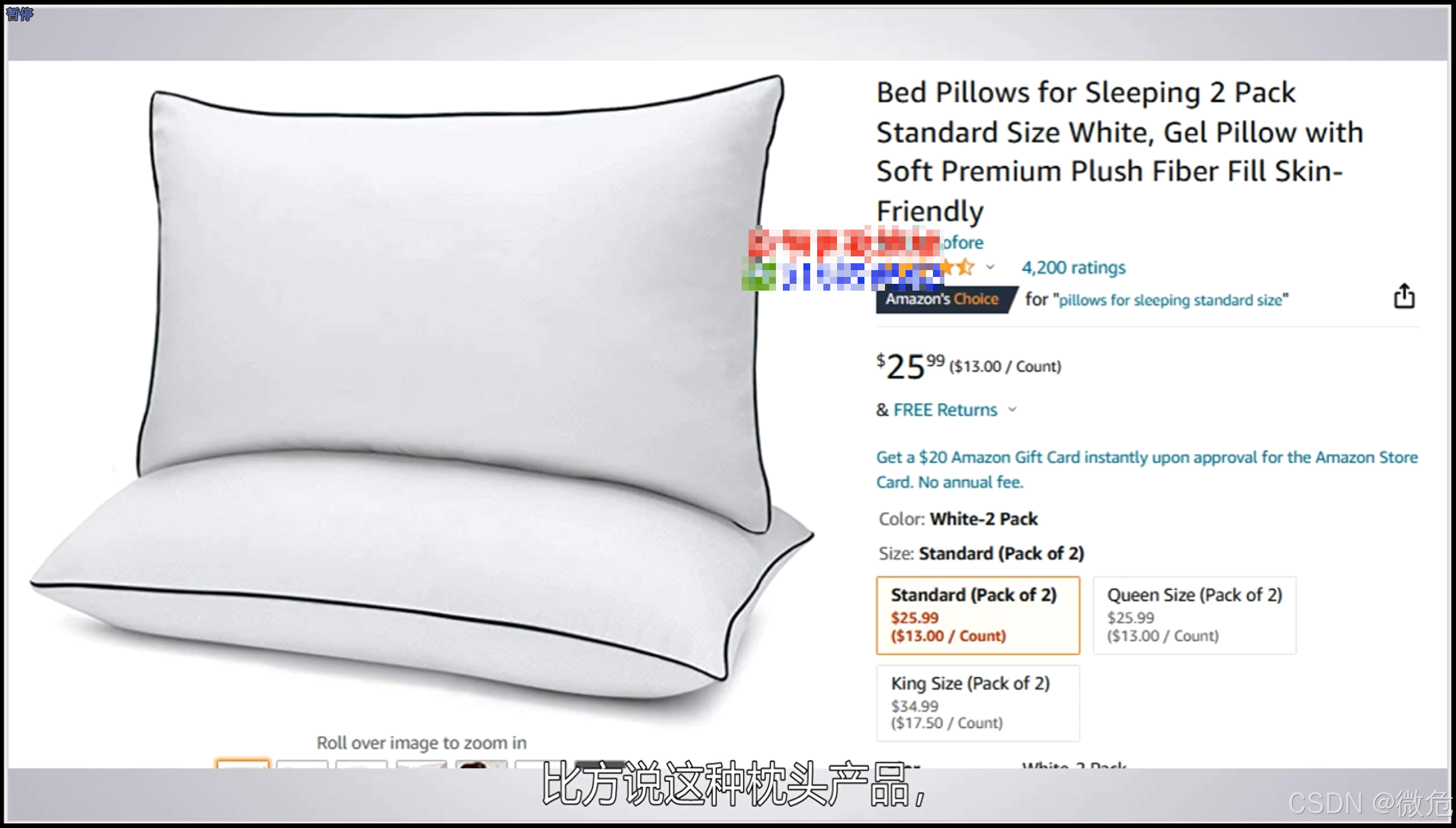
Task: Click the CSDN watermark in the corner
Action: (1370, 803)
